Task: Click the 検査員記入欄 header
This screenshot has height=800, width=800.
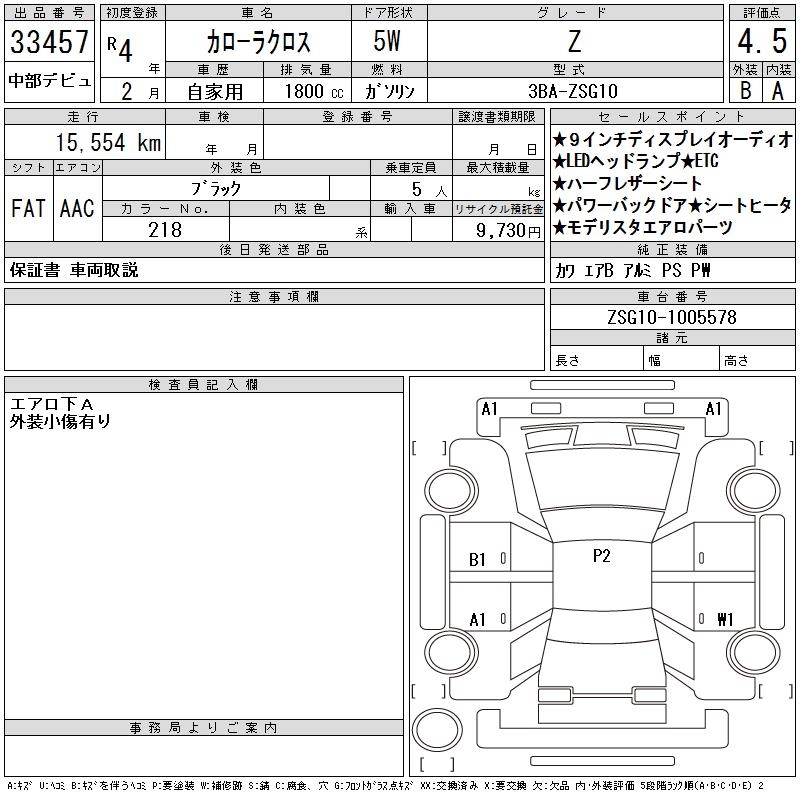Action: pos(204,384)
